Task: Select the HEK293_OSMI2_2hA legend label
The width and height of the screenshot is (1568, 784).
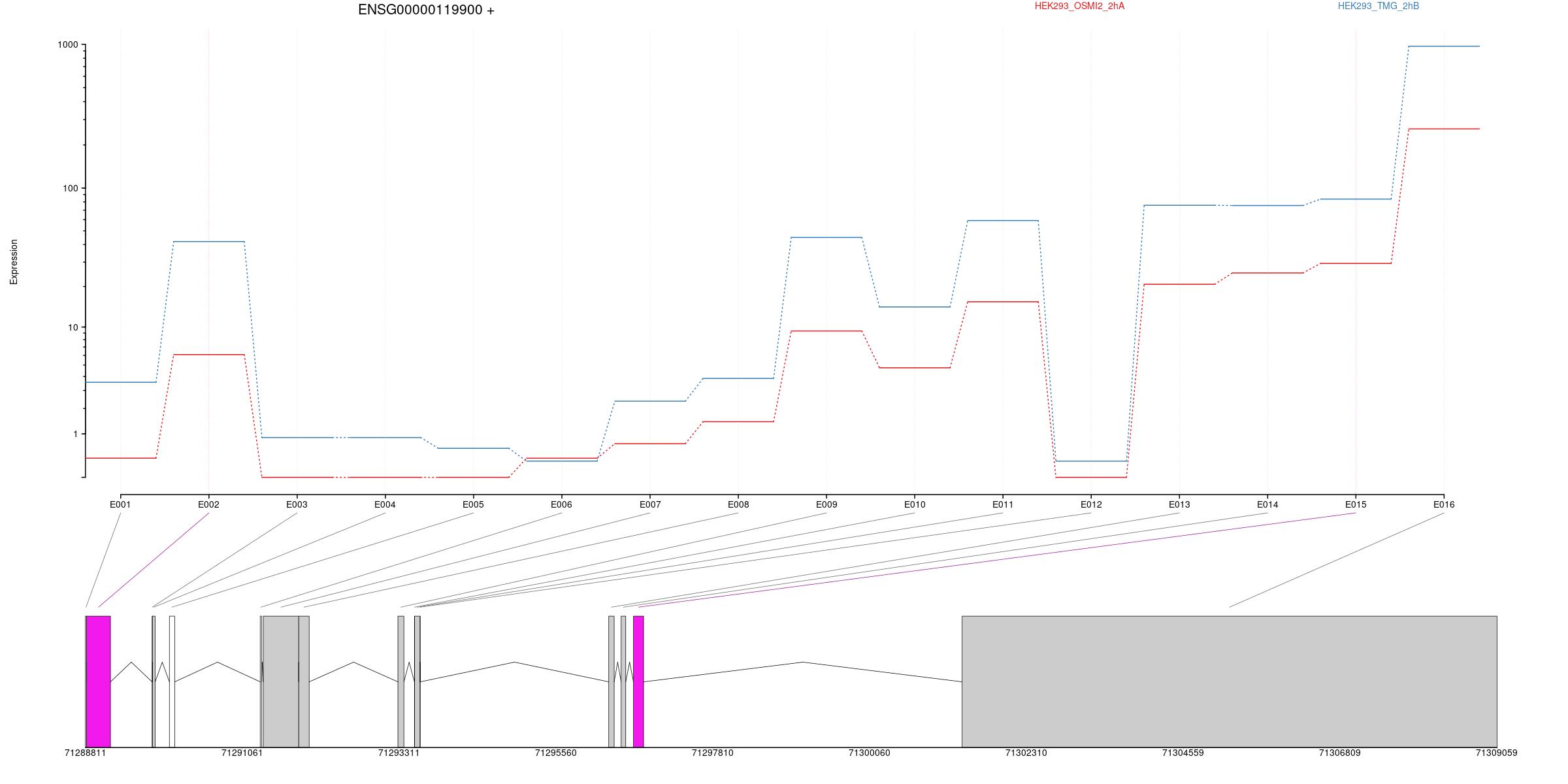Action: tap(1079, 6)
